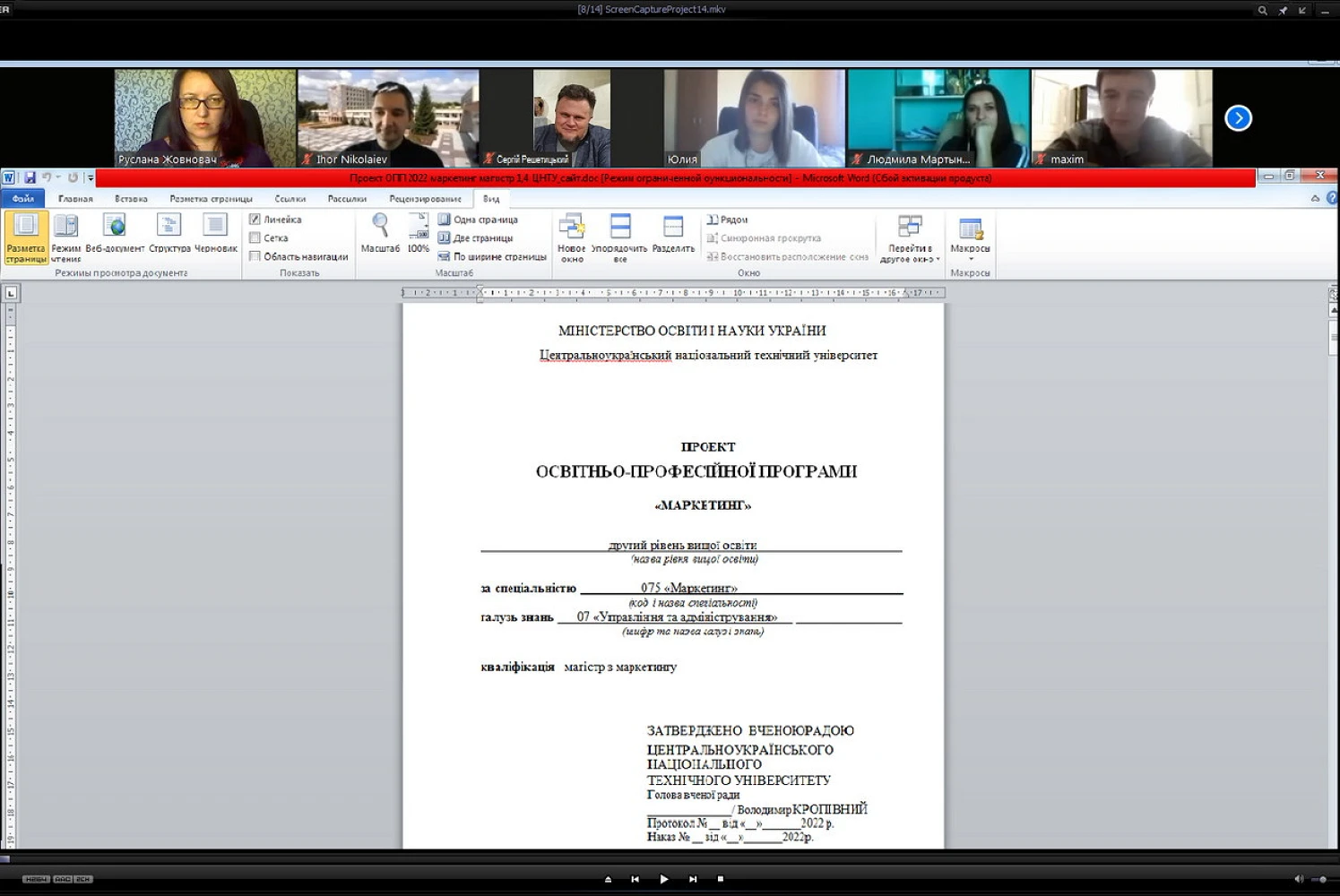Switch to Draft view (Черновик)
Image resolution: width=1340 pixels, height=896 pixels.
click(216, 233)
